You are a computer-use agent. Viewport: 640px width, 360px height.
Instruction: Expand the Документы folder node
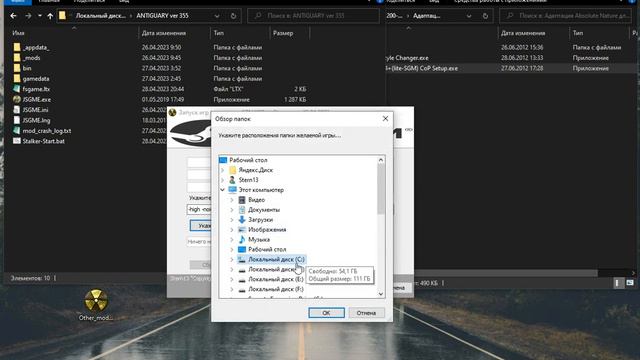[232, 210]
